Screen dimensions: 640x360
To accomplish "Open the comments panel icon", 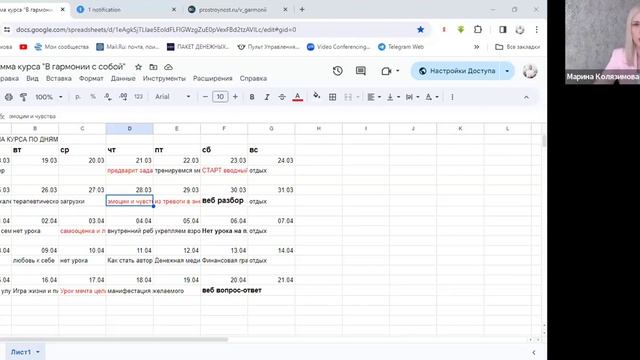I will [361, 71].
